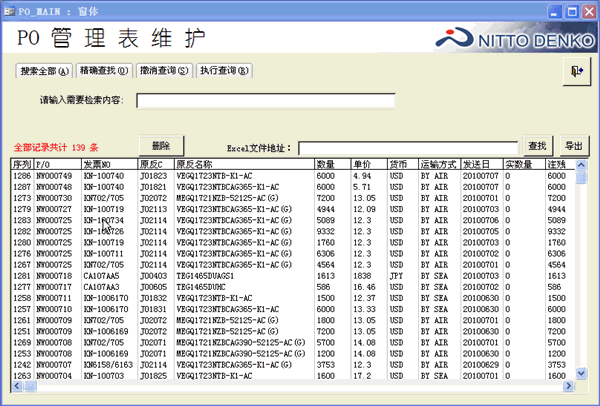Select row with sequence 1267
Screen dimensions: 600x406
click(293, 265)
